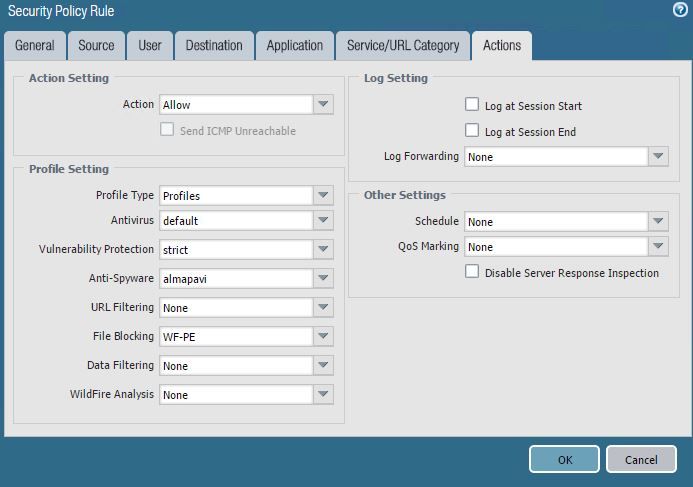This screenshot has height=487, width=693.
Task: Click the OK button
Action: click(x=565, y=459)
